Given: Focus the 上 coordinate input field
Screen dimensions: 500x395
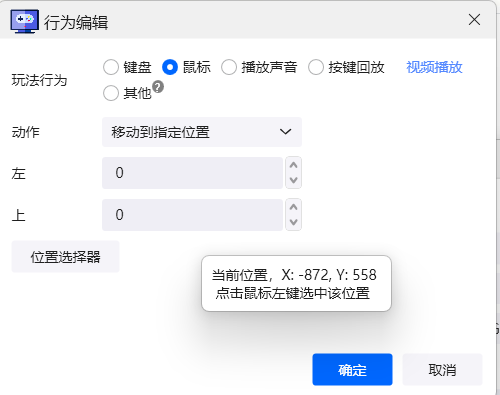Looking at the screenshot, I should pos(192,215).
